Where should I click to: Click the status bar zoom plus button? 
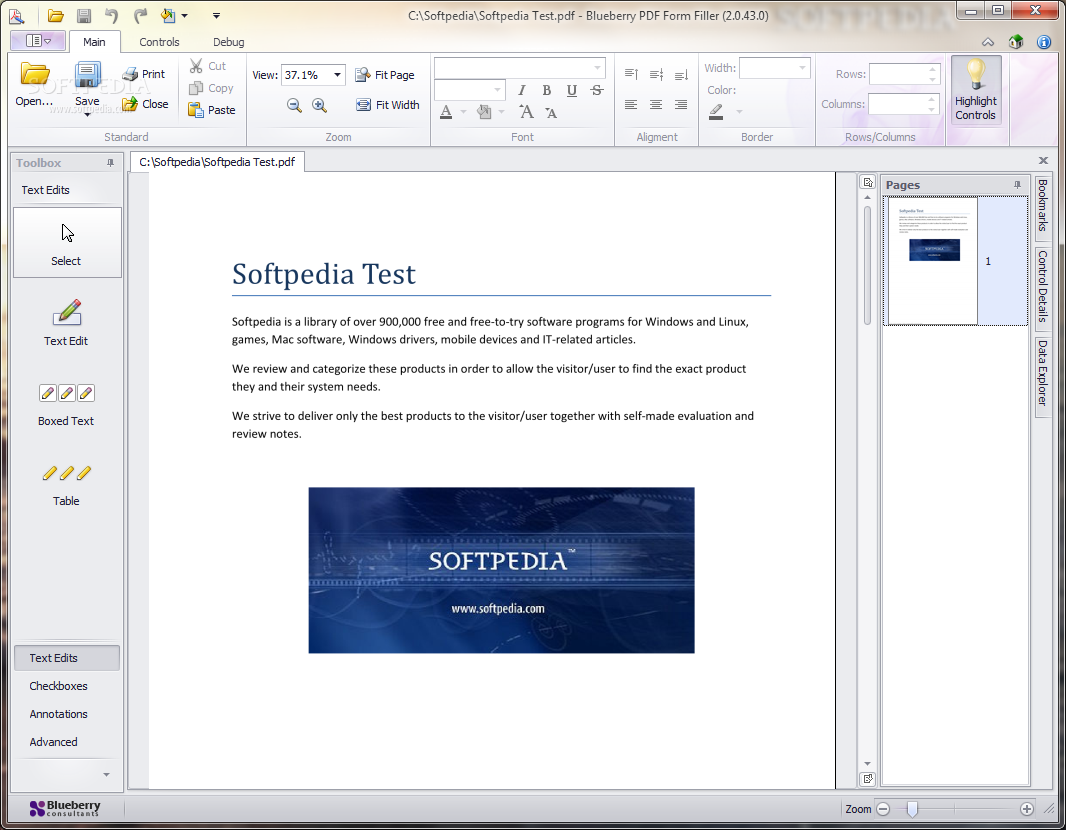[1027, 809]
